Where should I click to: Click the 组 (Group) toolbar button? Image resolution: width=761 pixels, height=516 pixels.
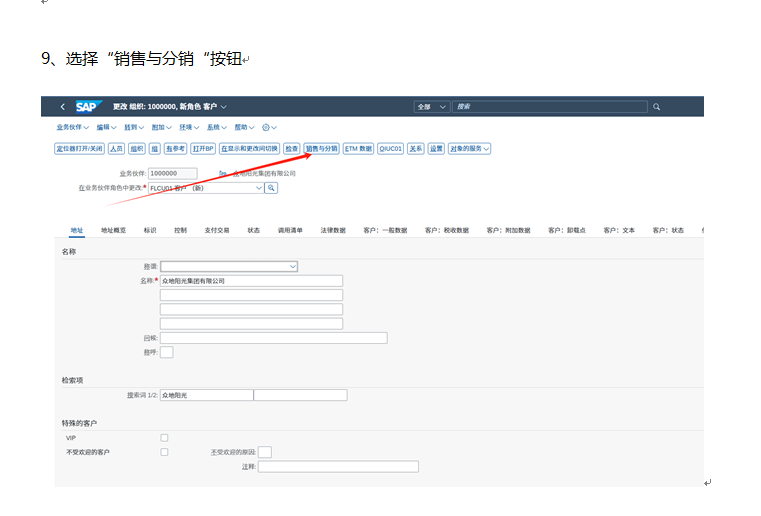pos(155,148)
